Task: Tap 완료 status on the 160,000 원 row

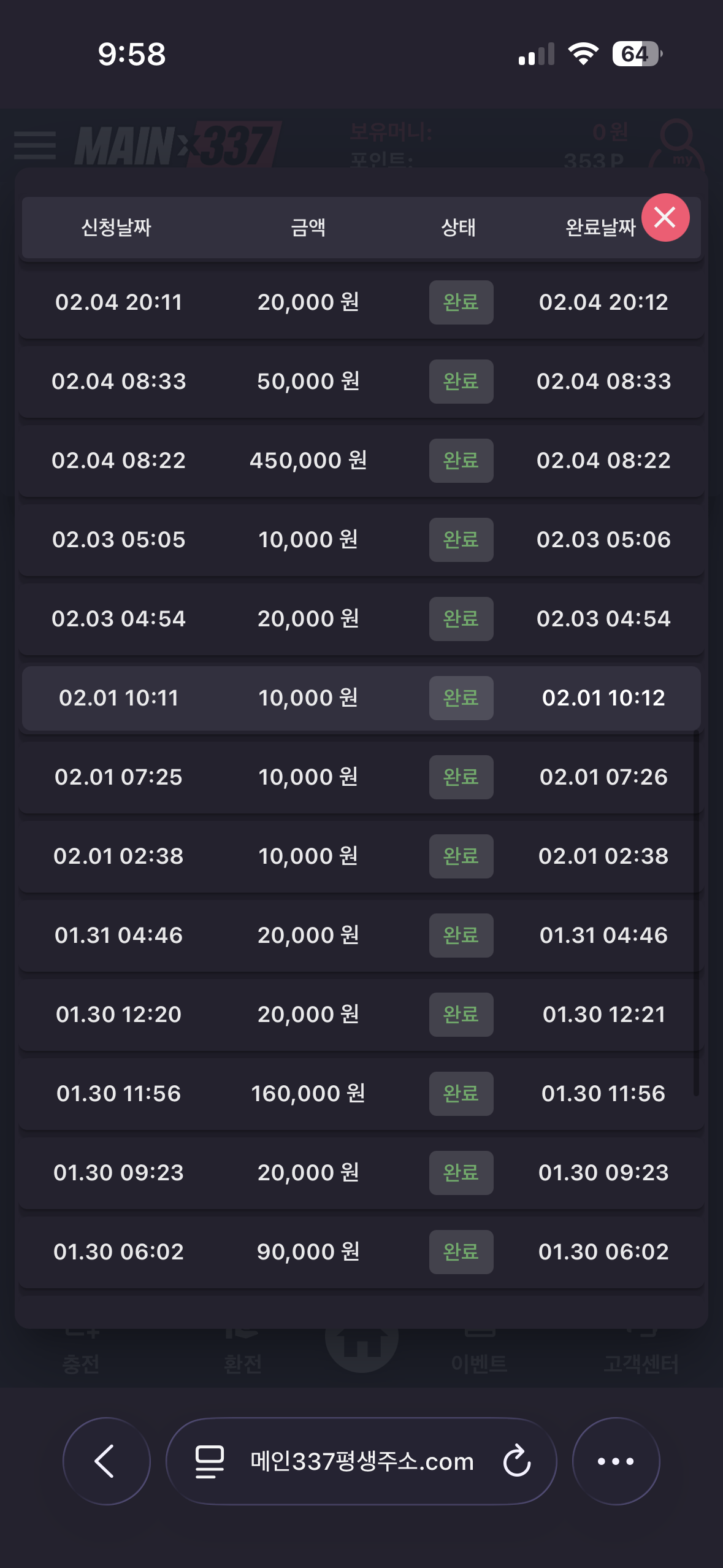Action: tap(461, 1094)
